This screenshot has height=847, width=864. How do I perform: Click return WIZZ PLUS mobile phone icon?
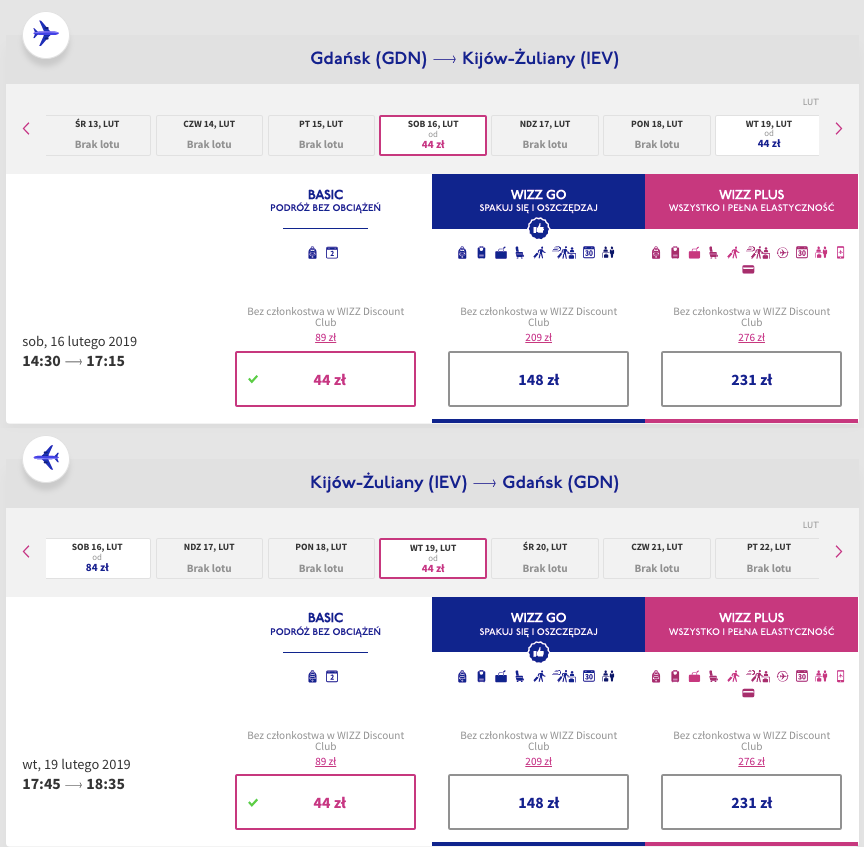[840, 676]
